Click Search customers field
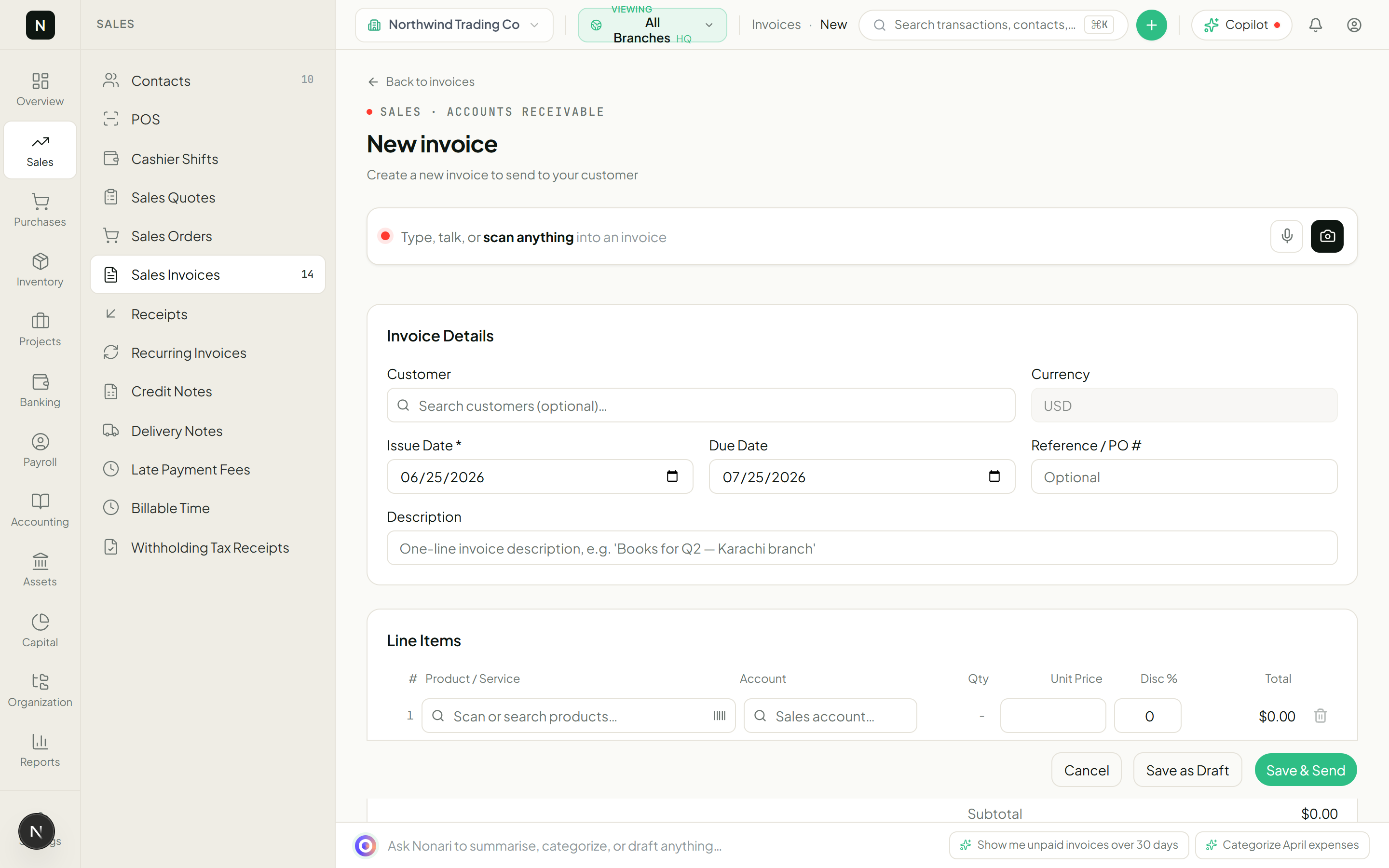This screenshot has height=868, width=1389. [701, 405]
